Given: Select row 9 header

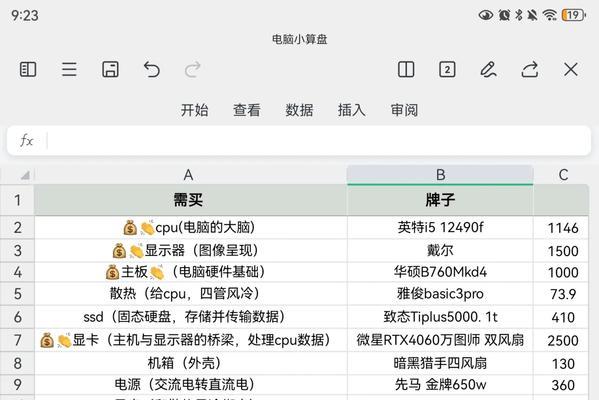Looking at the screenshot, I should (17, 385).
